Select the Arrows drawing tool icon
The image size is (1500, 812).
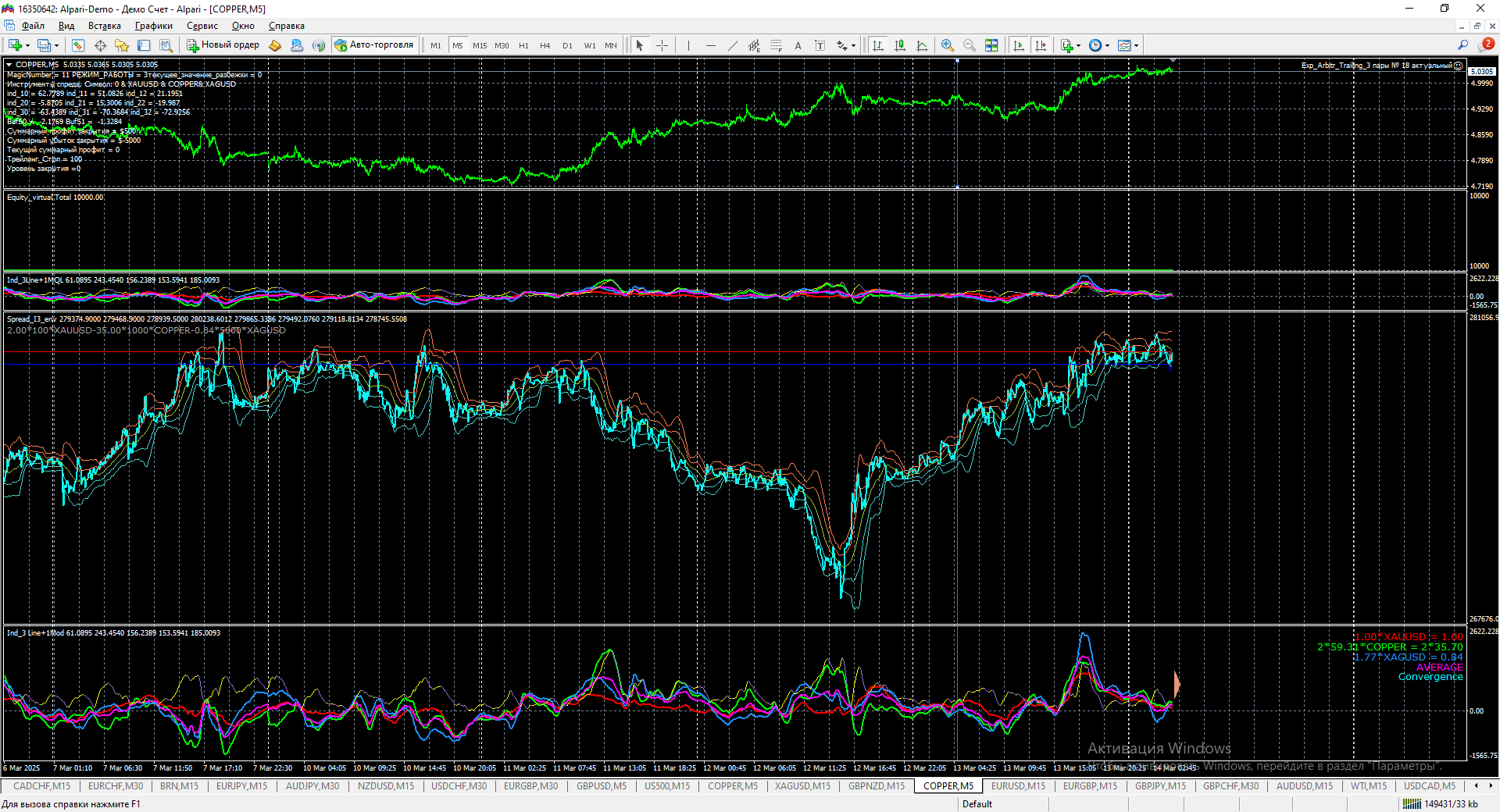click(842, 45)
